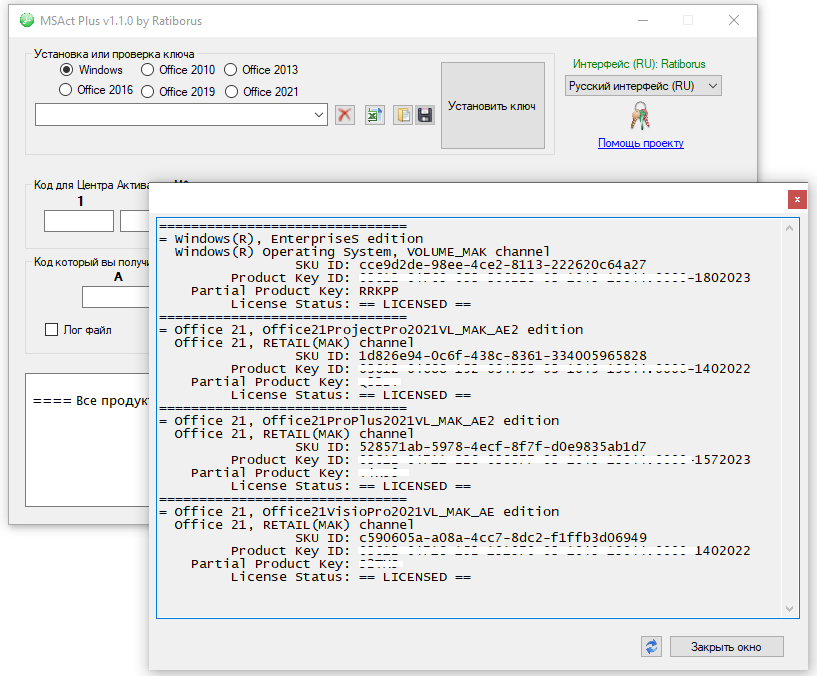Click the Partial Product Key RRKPP value
The width and height of the screenshot is (817, 676).
(x=379, y=291)
